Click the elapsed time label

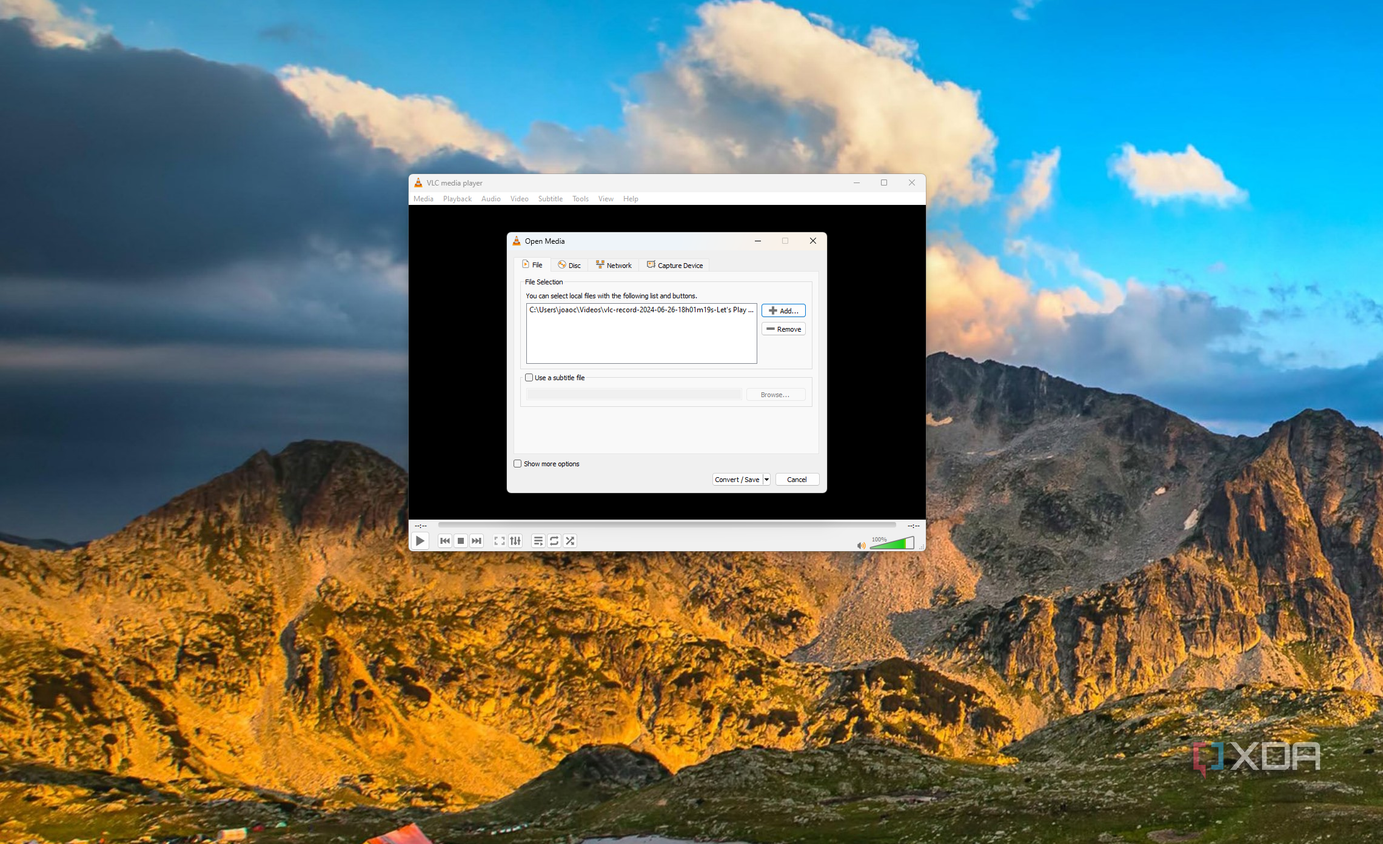[x=421, y=526]
